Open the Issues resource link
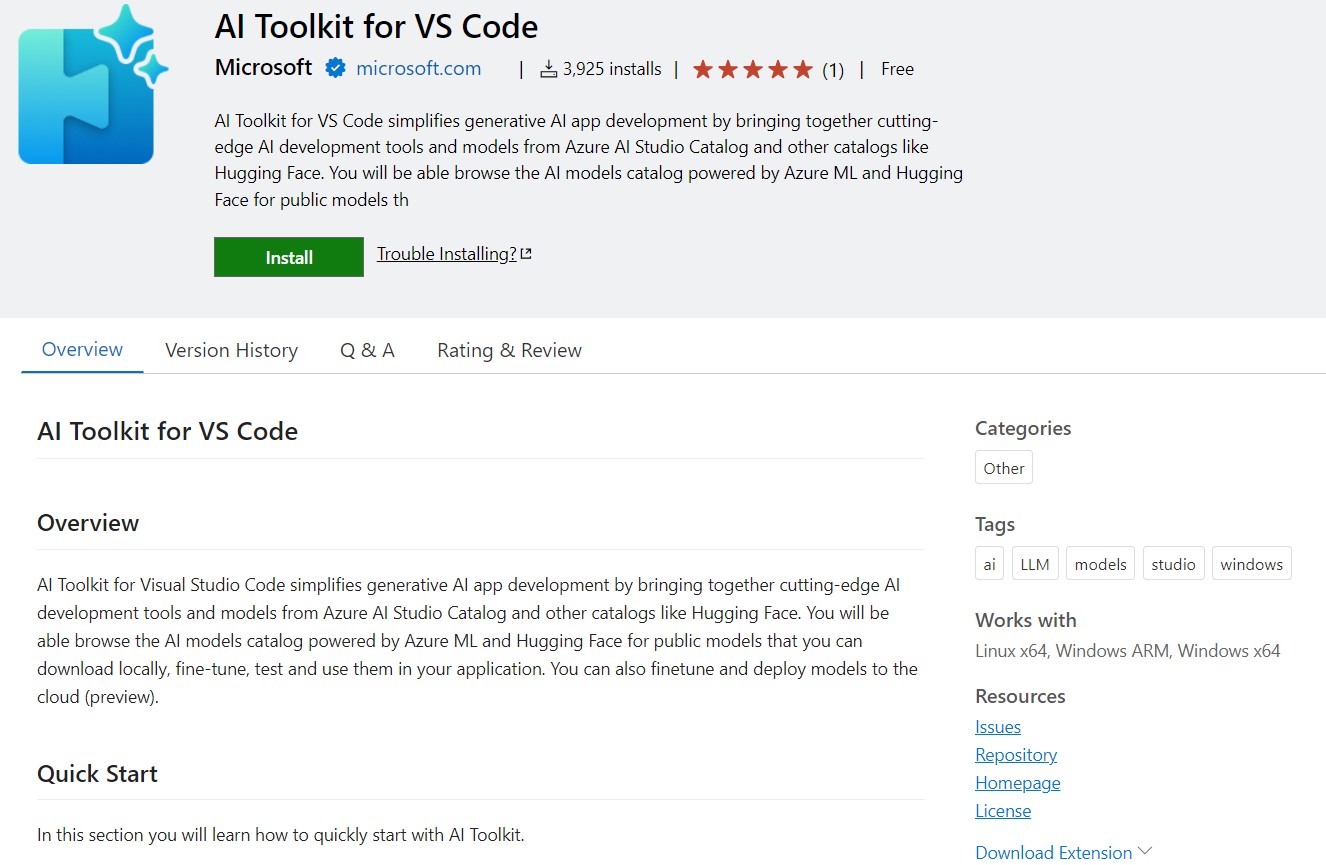Screen dimensions: 1326x865 tap(998, 727)
